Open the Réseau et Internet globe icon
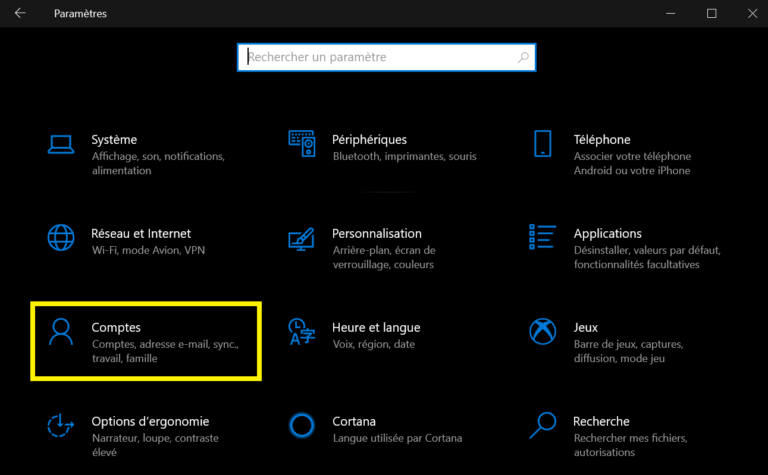Viewport: 768px width, 475px height. (x=61, y=238)
